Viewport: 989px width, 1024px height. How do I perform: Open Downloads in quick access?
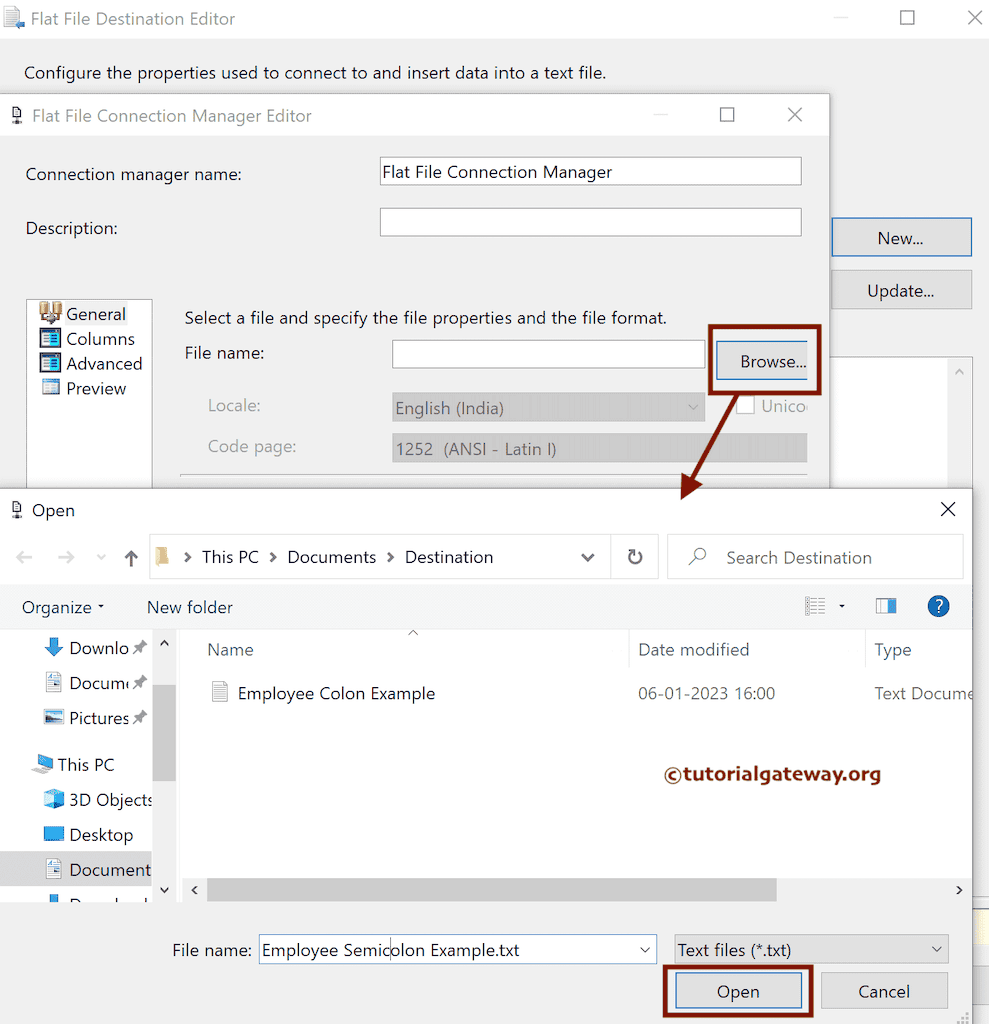99,648
